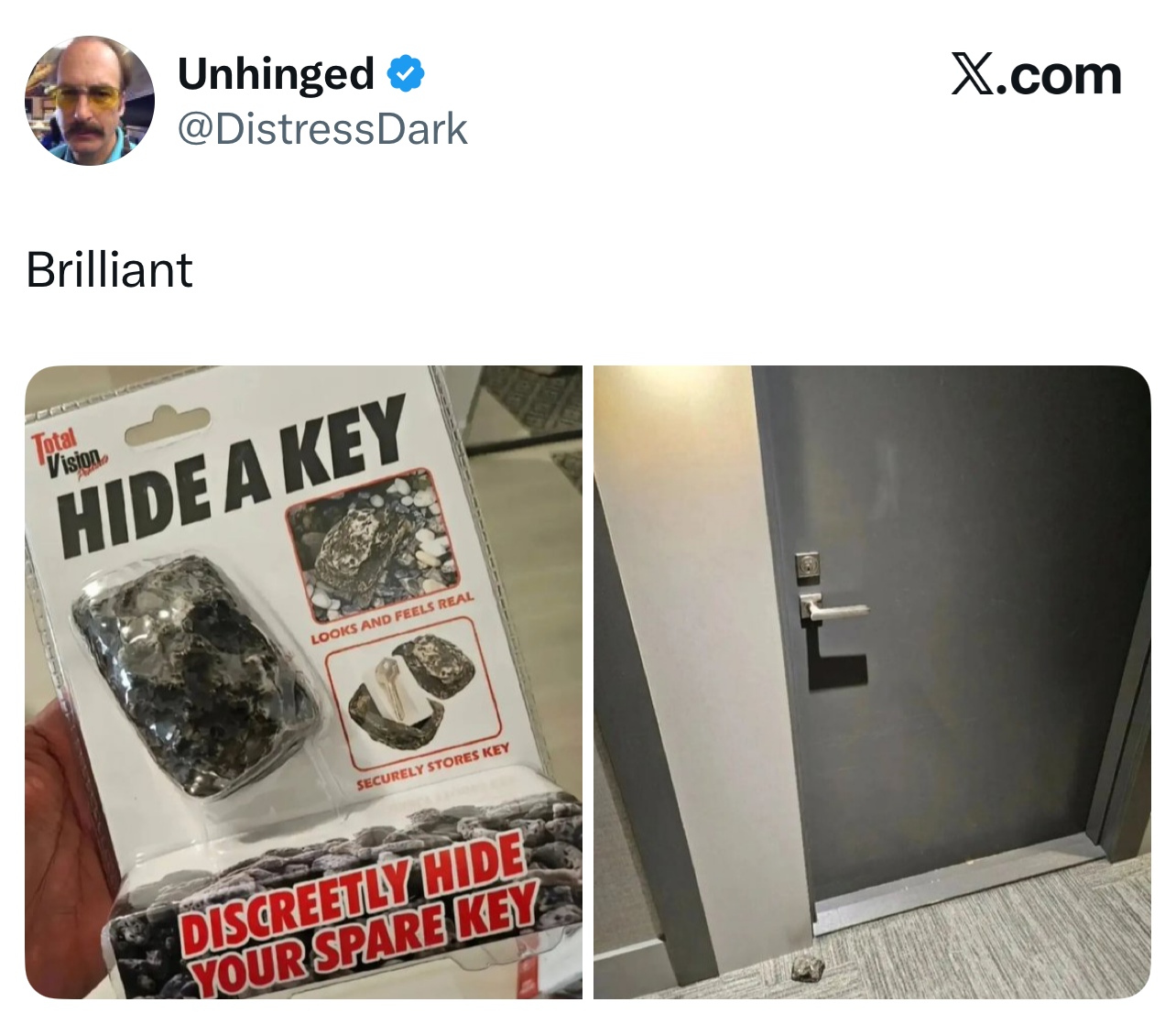
Task: Open the @DistressDark handle link
Action: (322, 129)
